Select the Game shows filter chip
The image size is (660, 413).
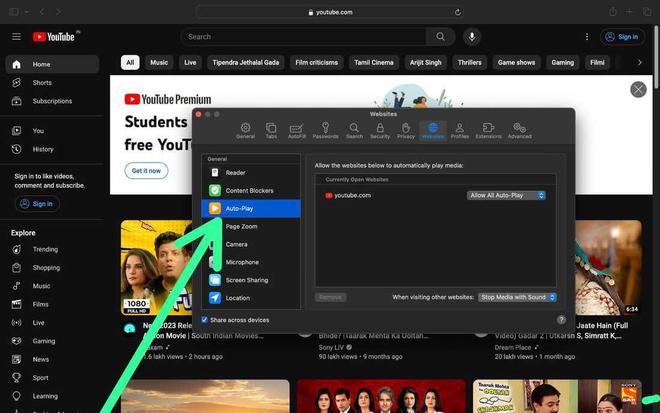point(516,62)
